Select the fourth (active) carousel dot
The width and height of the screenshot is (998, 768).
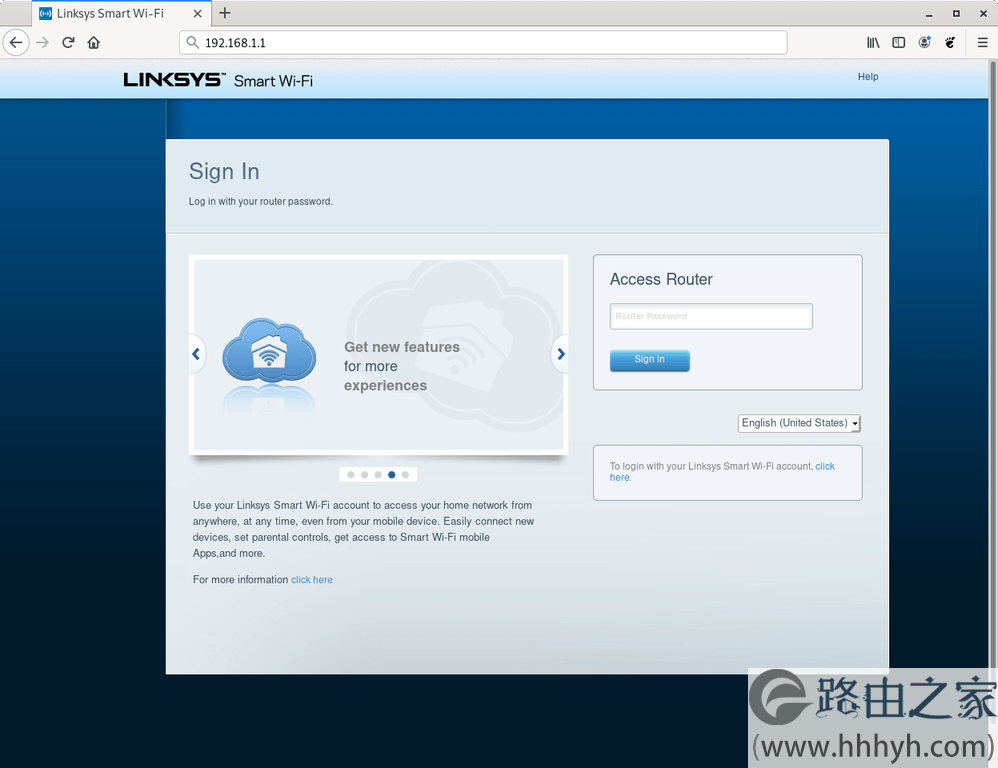[391, 475]
